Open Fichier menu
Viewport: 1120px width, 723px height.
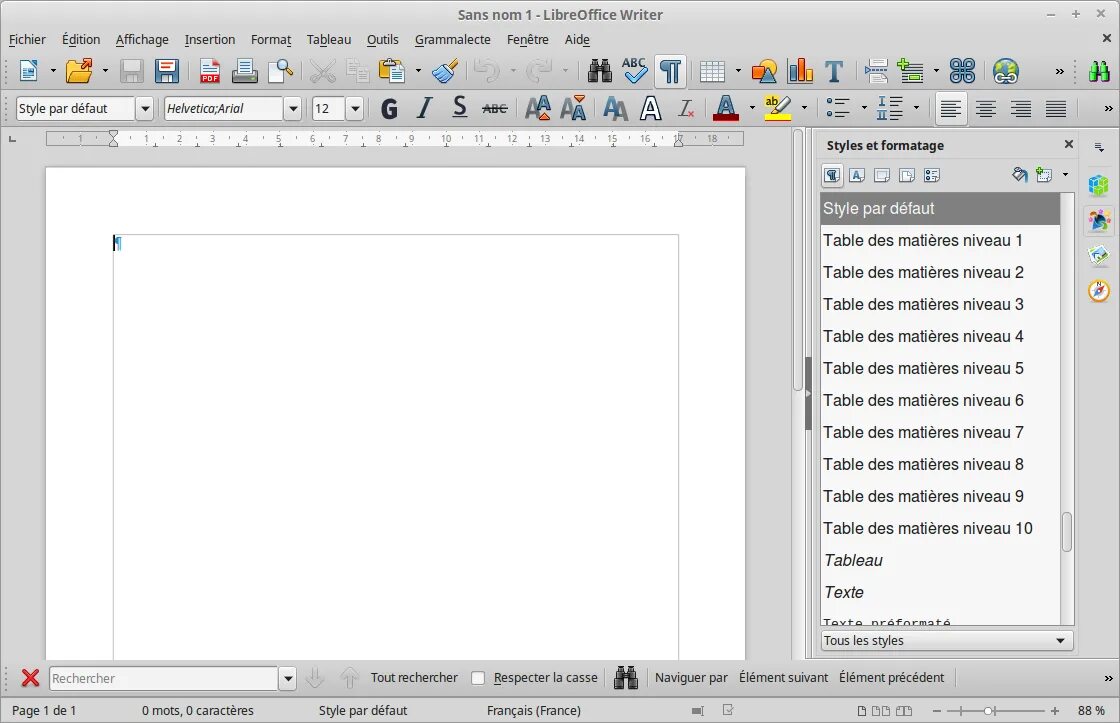27,39
